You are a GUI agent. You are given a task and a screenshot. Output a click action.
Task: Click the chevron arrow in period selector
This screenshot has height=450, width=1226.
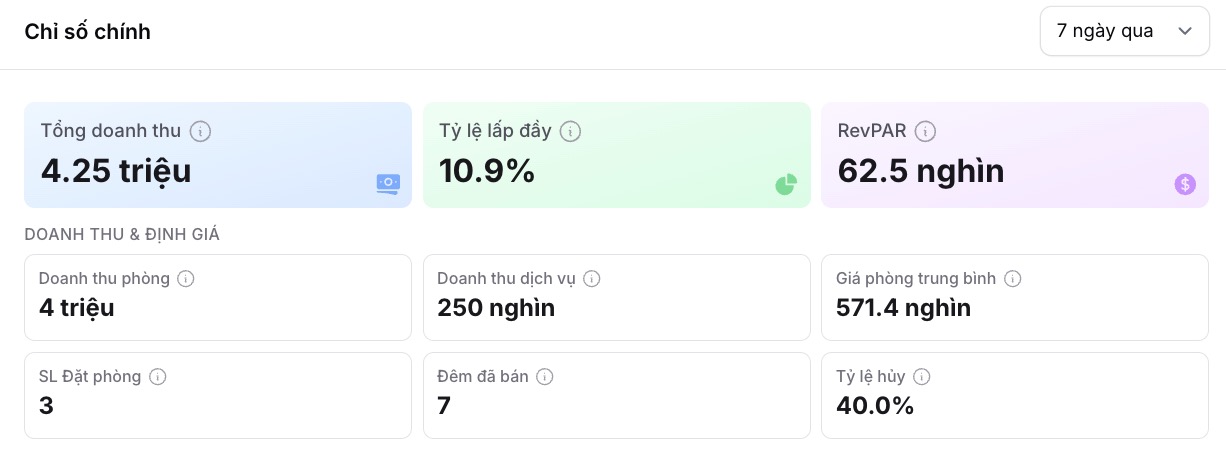tap(1185, 32)
